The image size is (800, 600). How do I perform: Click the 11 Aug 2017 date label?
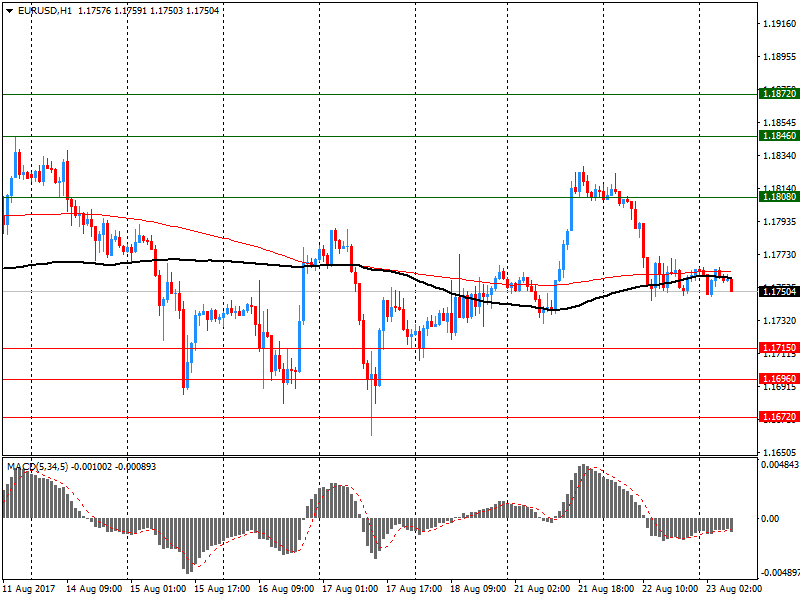pos(29,589)
